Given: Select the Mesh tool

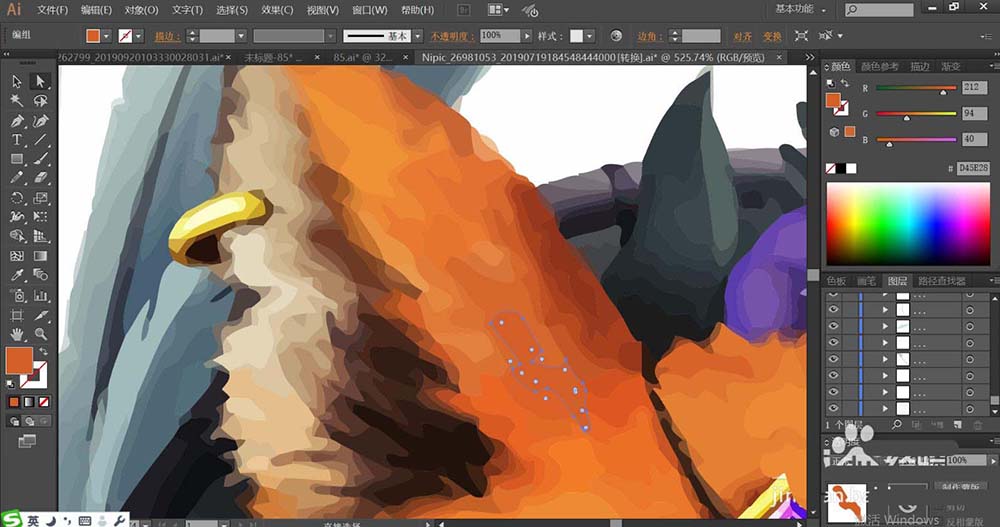Looking at the screenshot, I should pos(17,256).
